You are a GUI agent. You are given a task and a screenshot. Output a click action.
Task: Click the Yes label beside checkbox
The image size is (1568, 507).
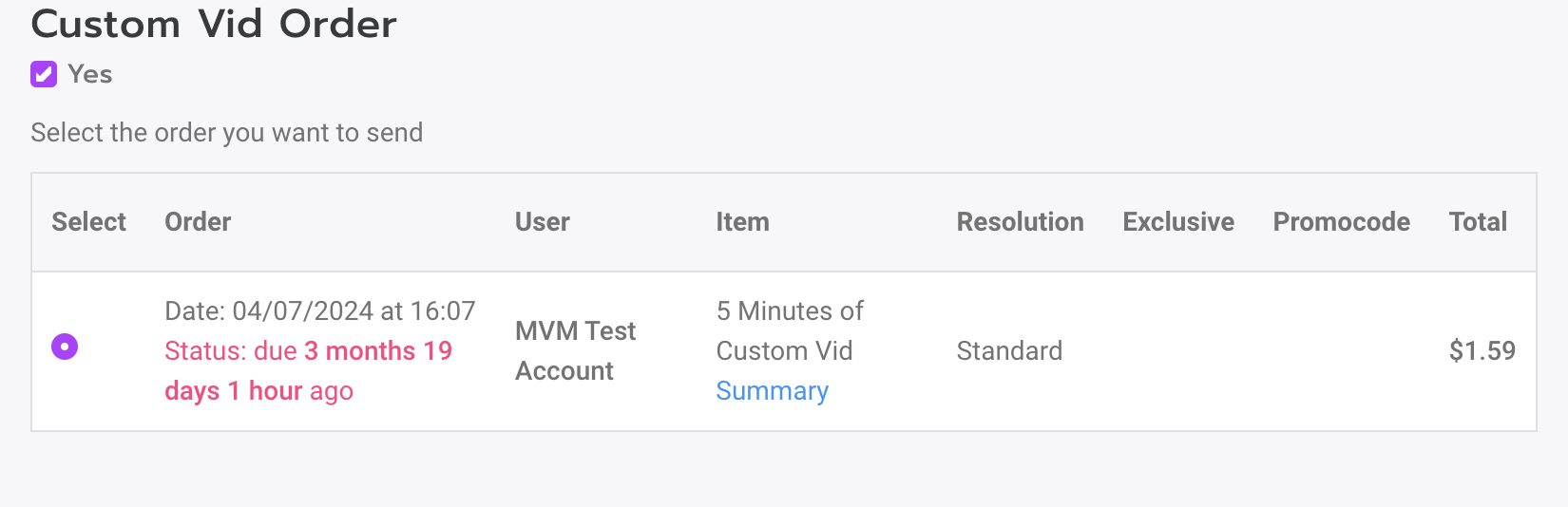pos(90,74)
